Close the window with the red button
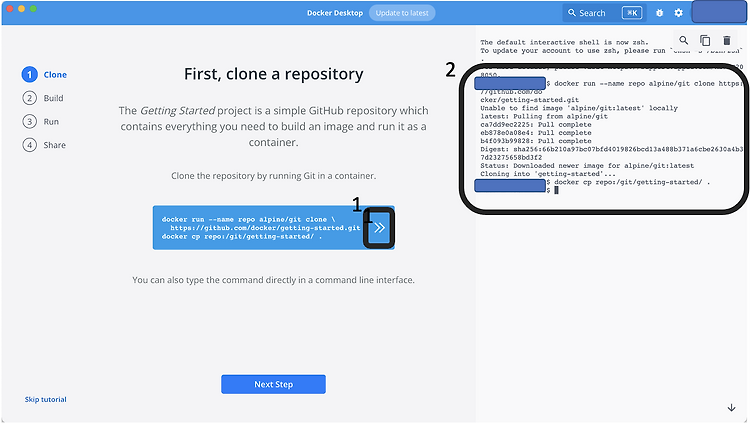 (10, 9)
